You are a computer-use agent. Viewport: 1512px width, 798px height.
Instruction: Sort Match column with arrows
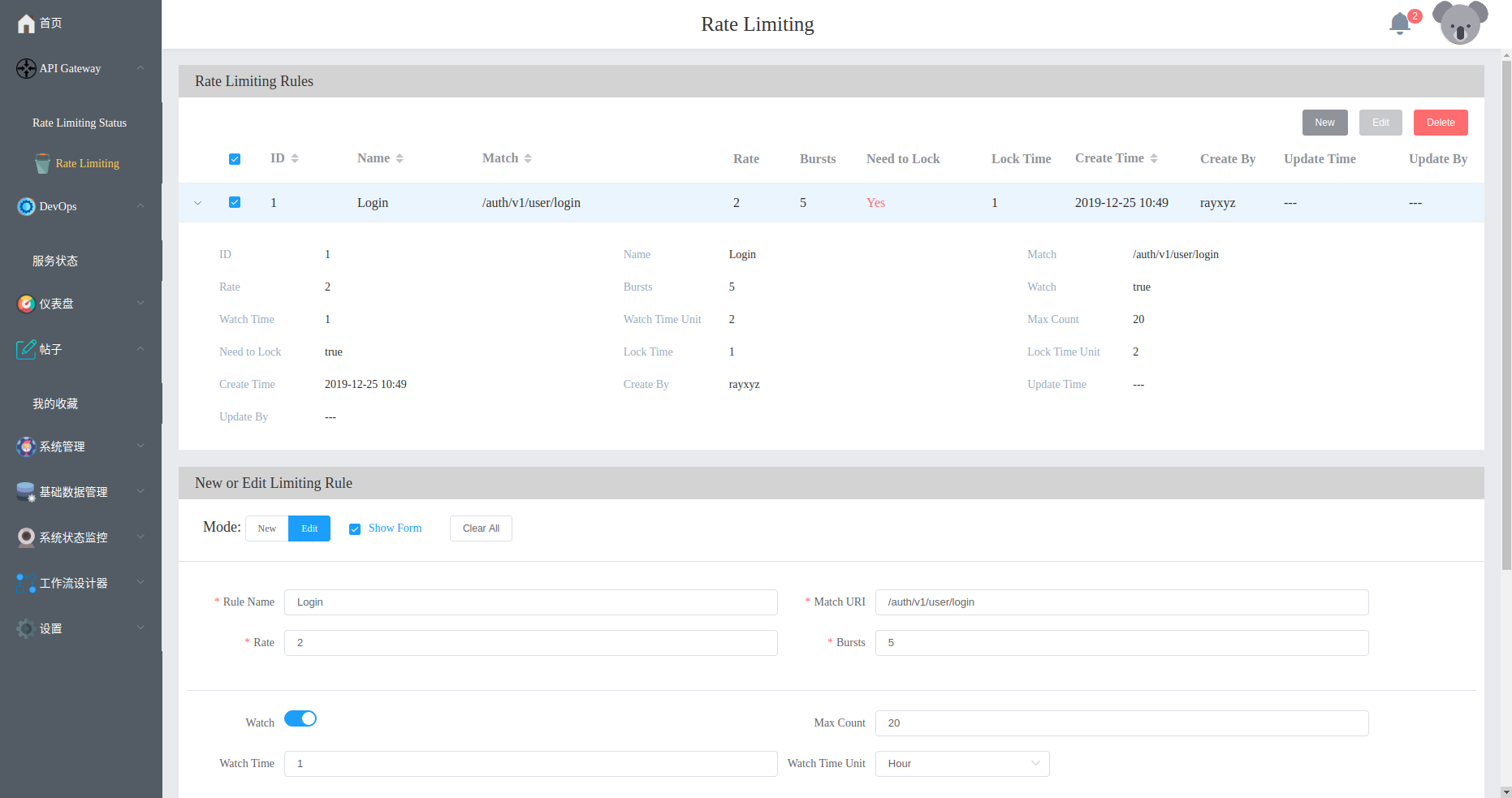pos(528,158)
